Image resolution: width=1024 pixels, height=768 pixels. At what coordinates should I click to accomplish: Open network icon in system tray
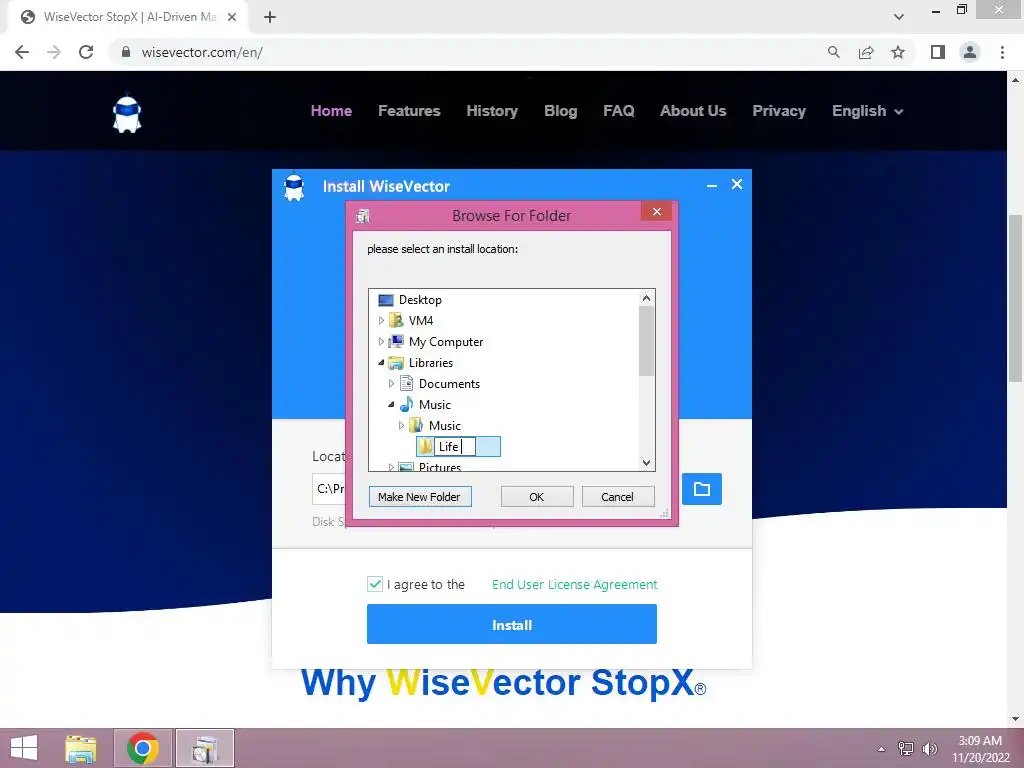[x=906, y=748]
